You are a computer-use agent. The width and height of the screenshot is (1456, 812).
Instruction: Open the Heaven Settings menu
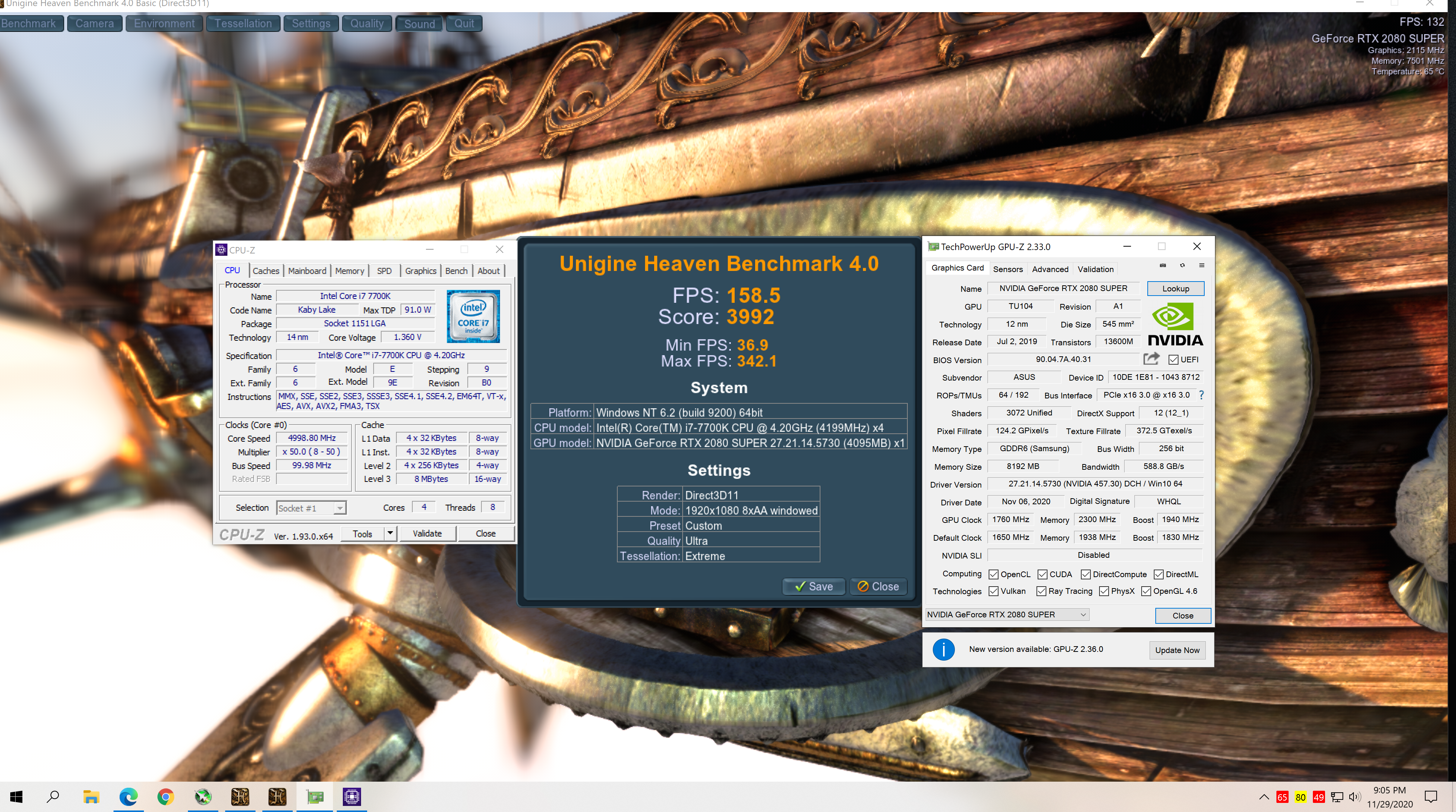click(311, 24)
